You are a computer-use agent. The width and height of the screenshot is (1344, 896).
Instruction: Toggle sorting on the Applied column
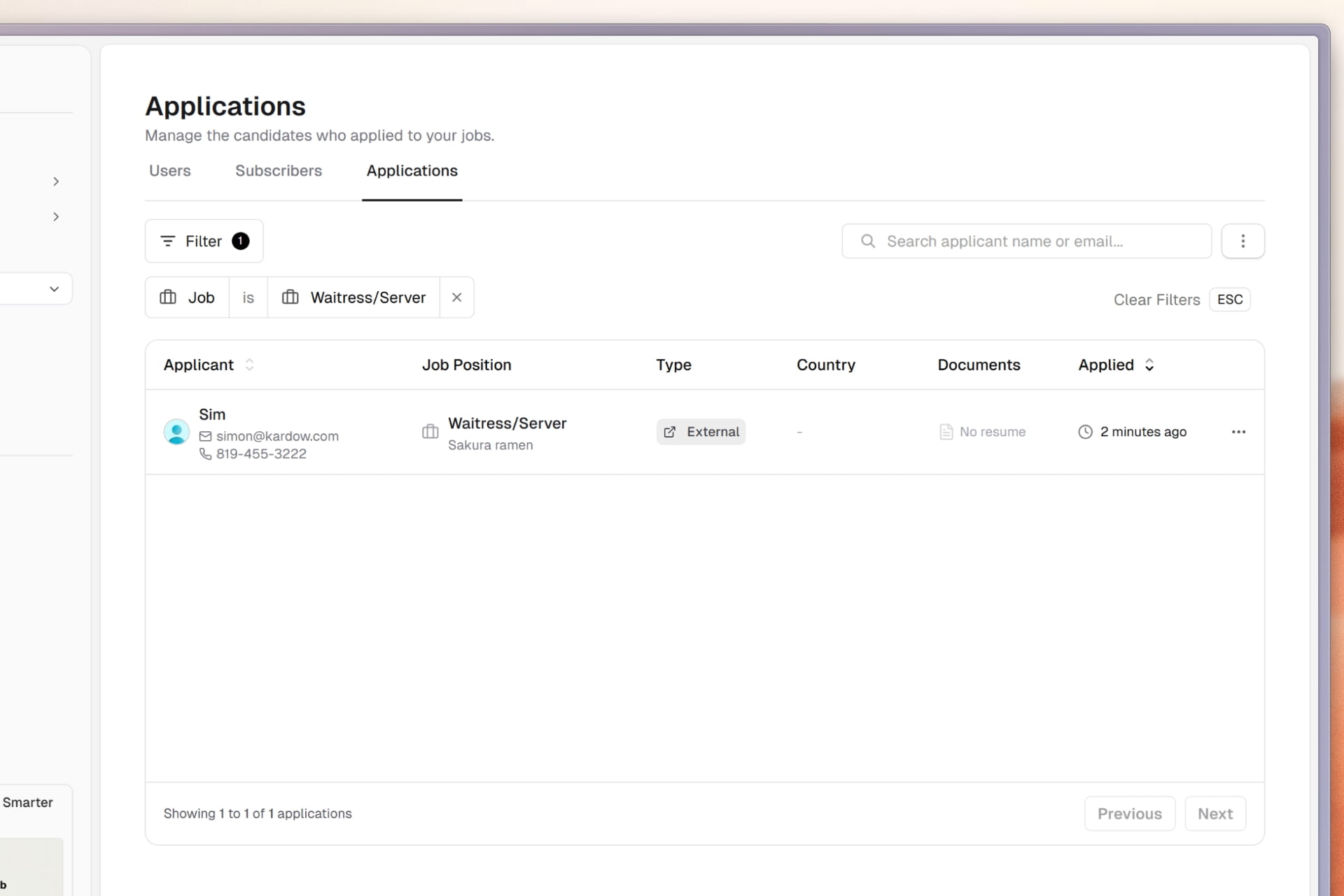click(1150, 365)
